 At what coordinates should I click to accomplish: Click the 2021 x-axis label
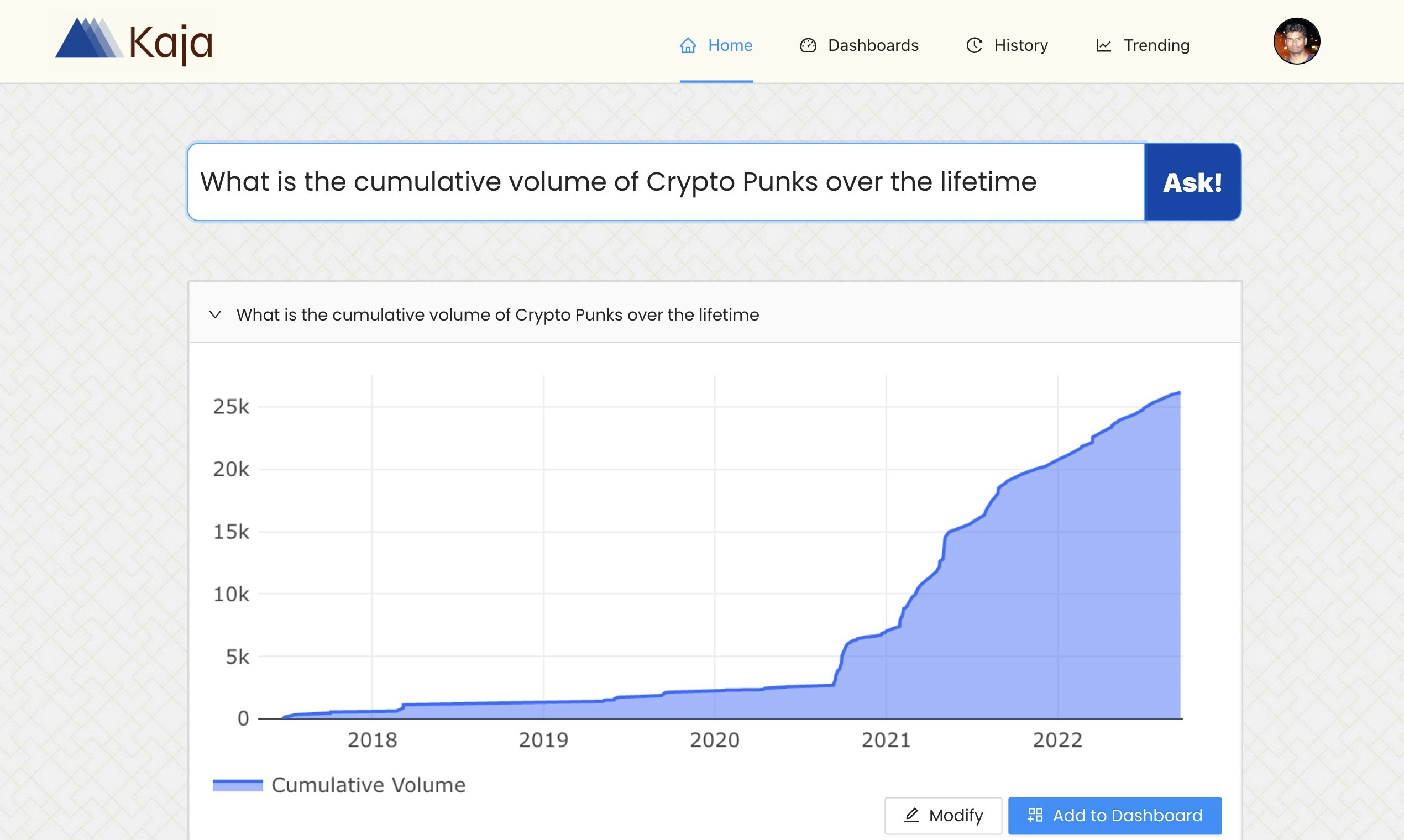tap(886, 741)
